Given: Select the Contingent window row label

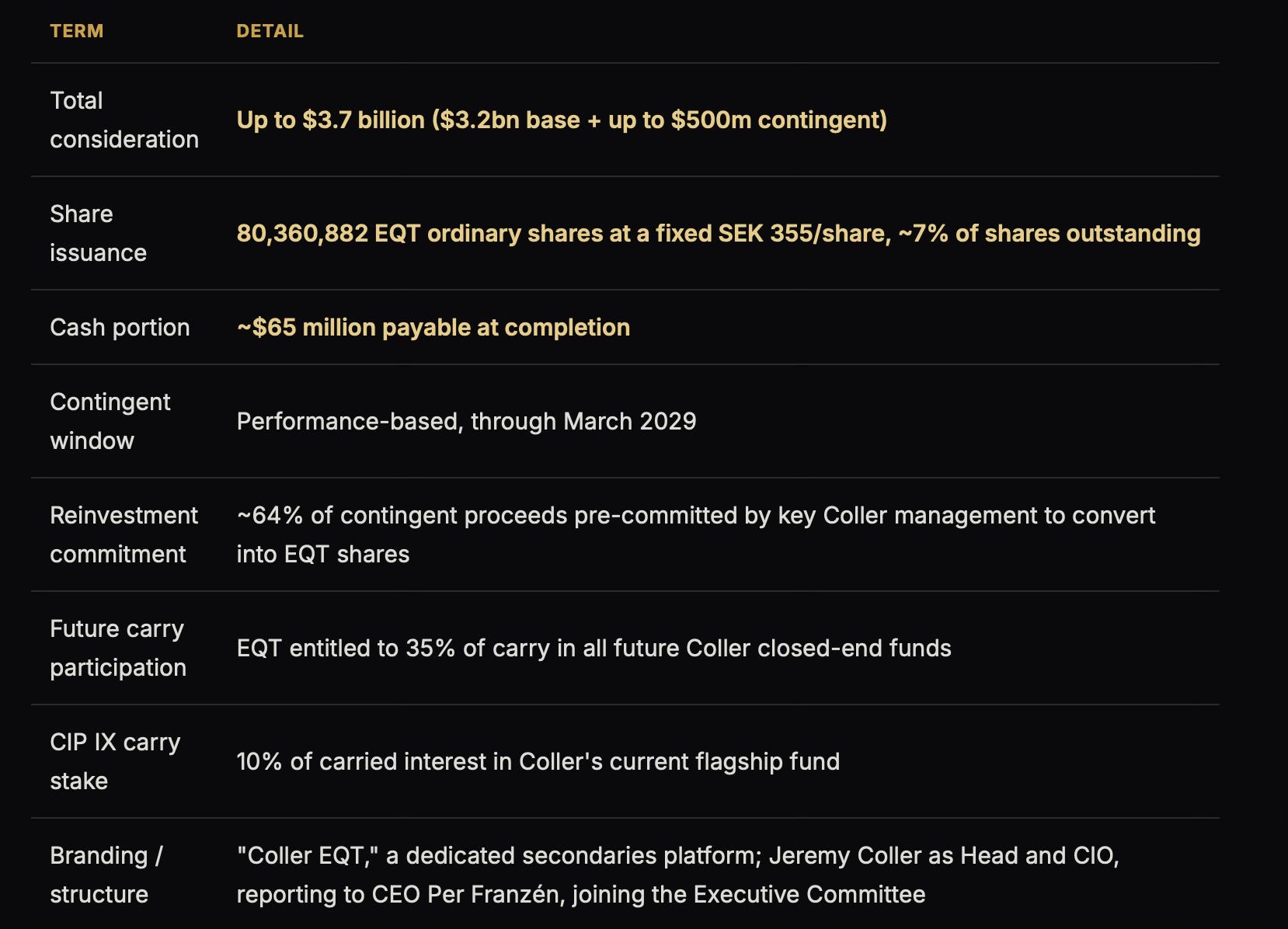Looking at the screenshot, I should (110, 421).
